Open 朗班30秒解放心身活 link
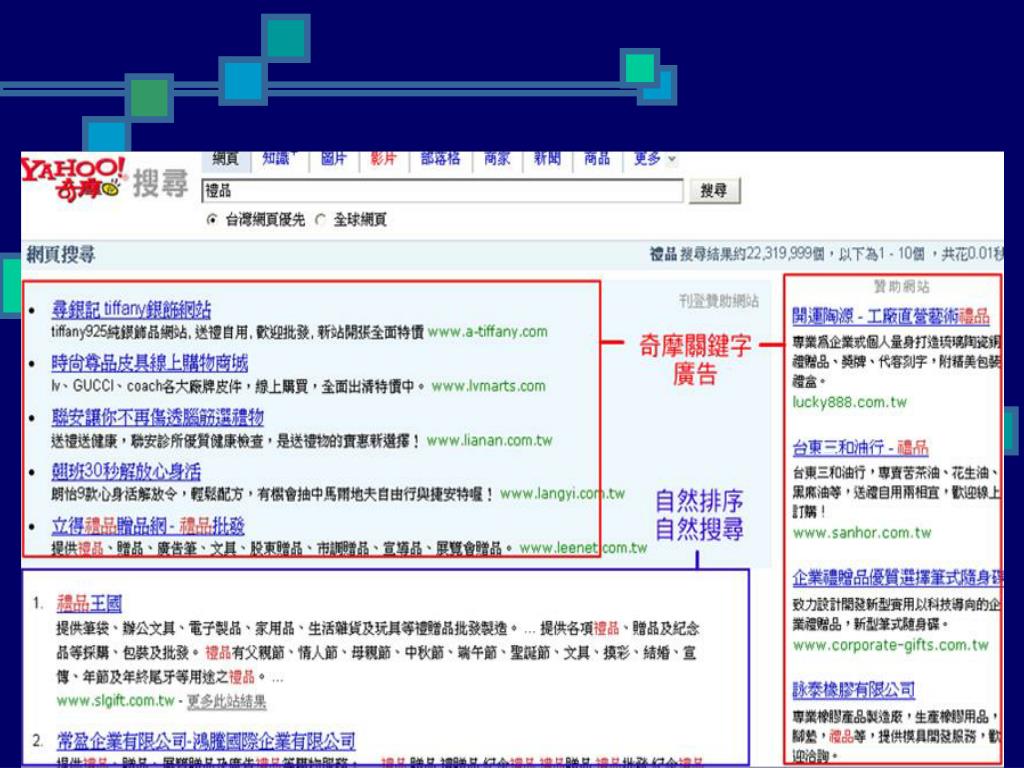The width and height of the screenshot is (1024, 768). pyautogui.click(x=126, y=472)
